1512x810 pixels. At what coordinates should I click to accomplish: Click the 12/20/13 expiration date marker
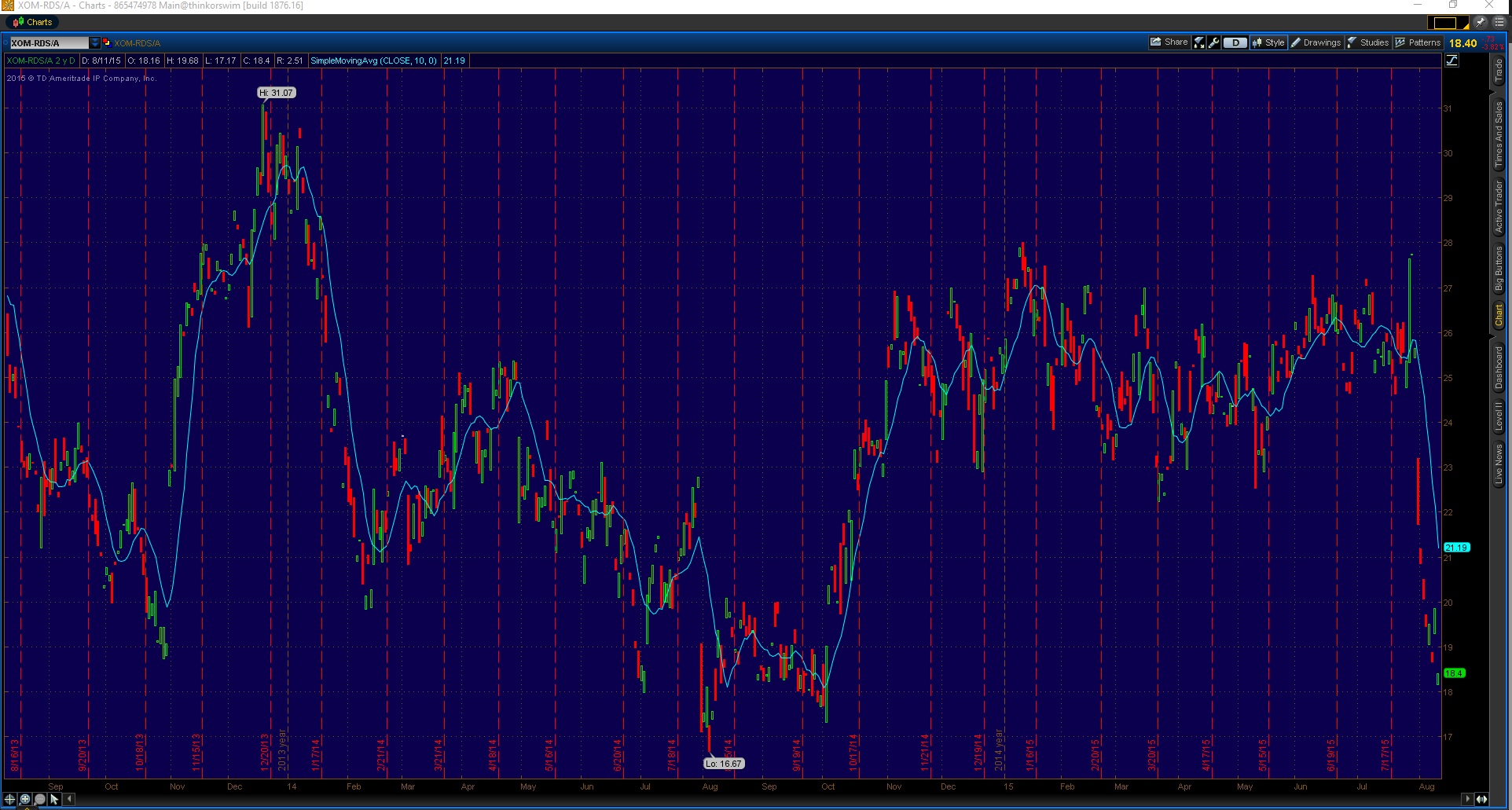(265, 753)
